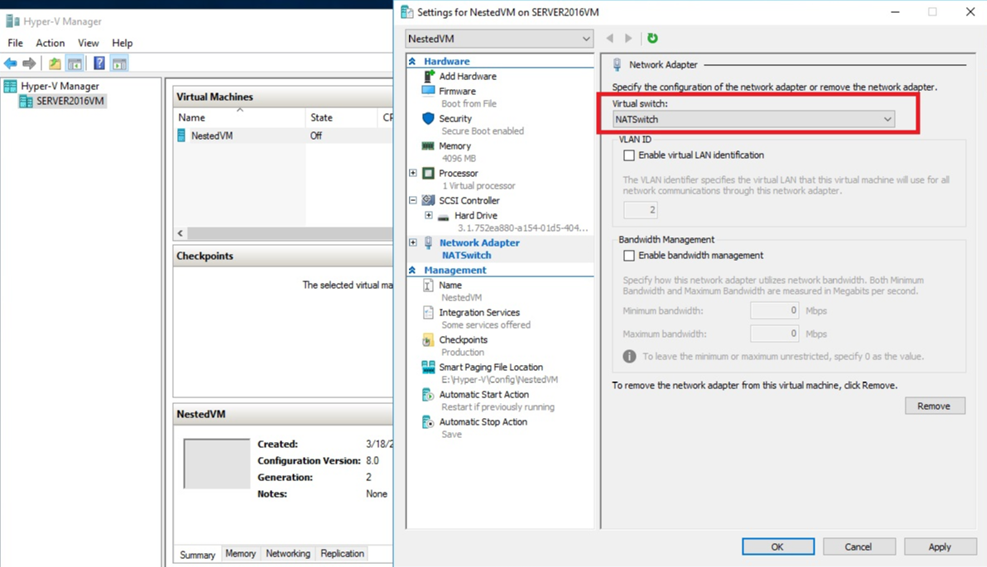Open Integration Services setting
The width and height of the screenshot is (987, 567).
[x=479, y=313]
